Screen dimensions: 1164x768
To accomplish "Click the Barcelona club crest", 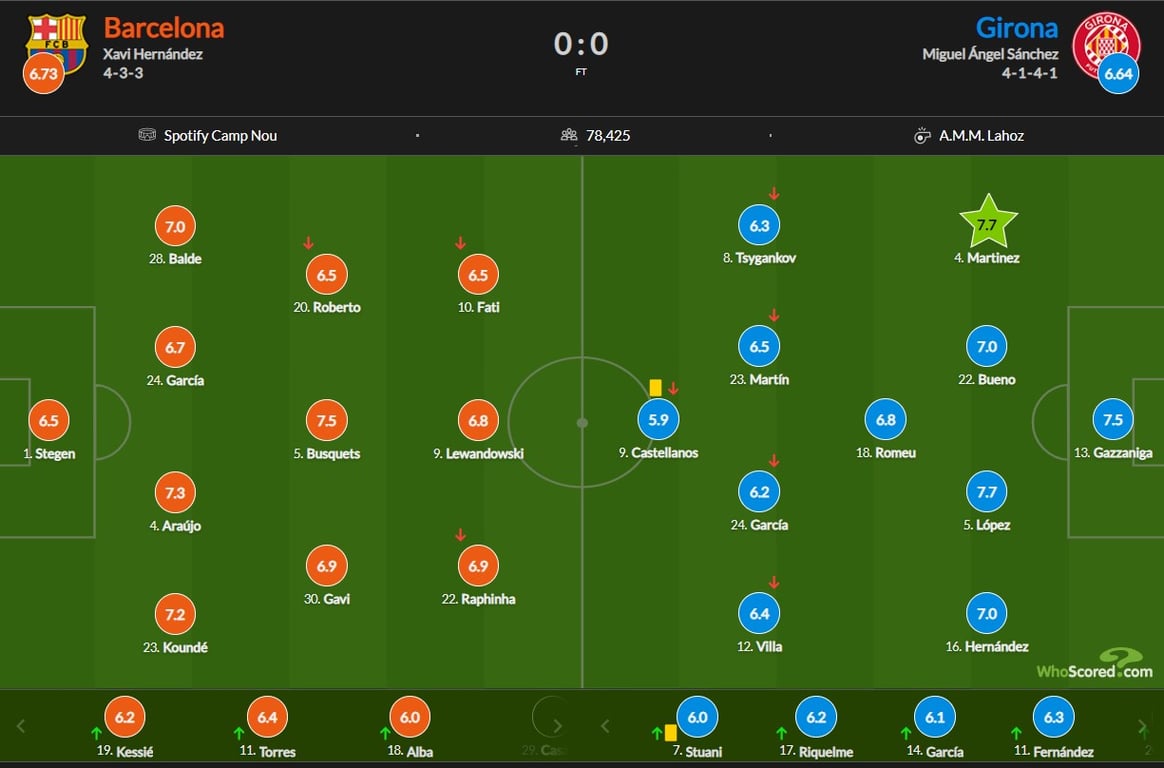I will tap(57, 41).
